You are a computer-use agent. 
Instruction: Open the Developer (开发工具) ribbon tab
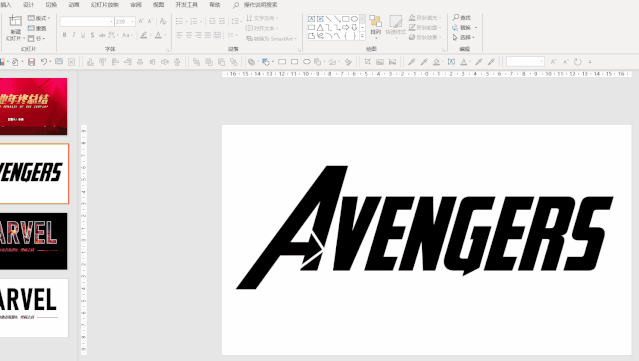187,5
